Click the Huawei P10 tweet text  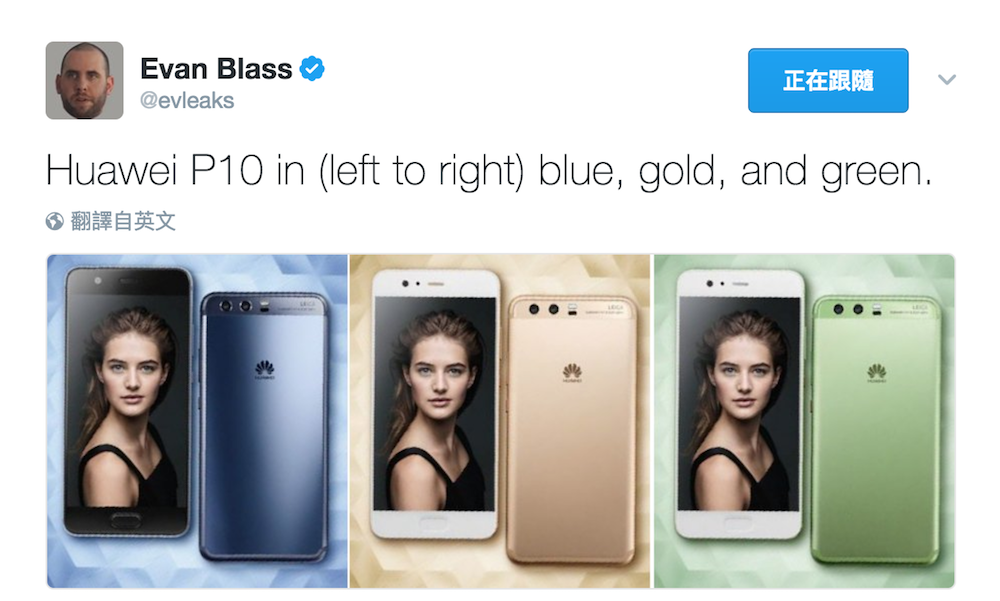[x=489, y=171]
